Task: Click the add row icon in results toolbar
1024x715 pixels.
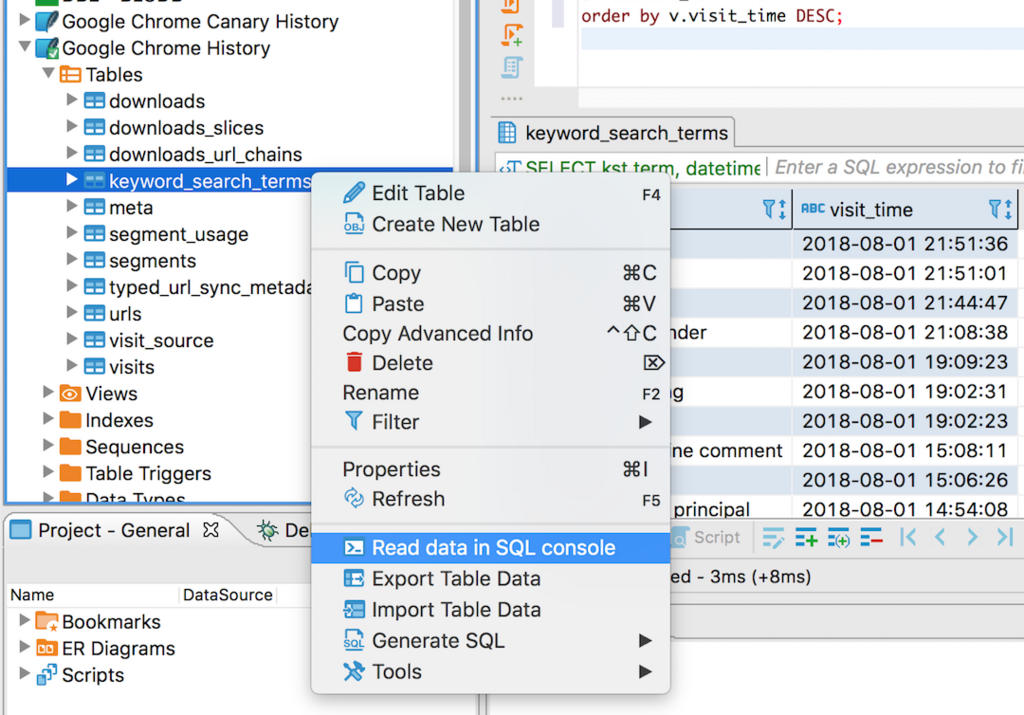Action: (x=807, y=538)
